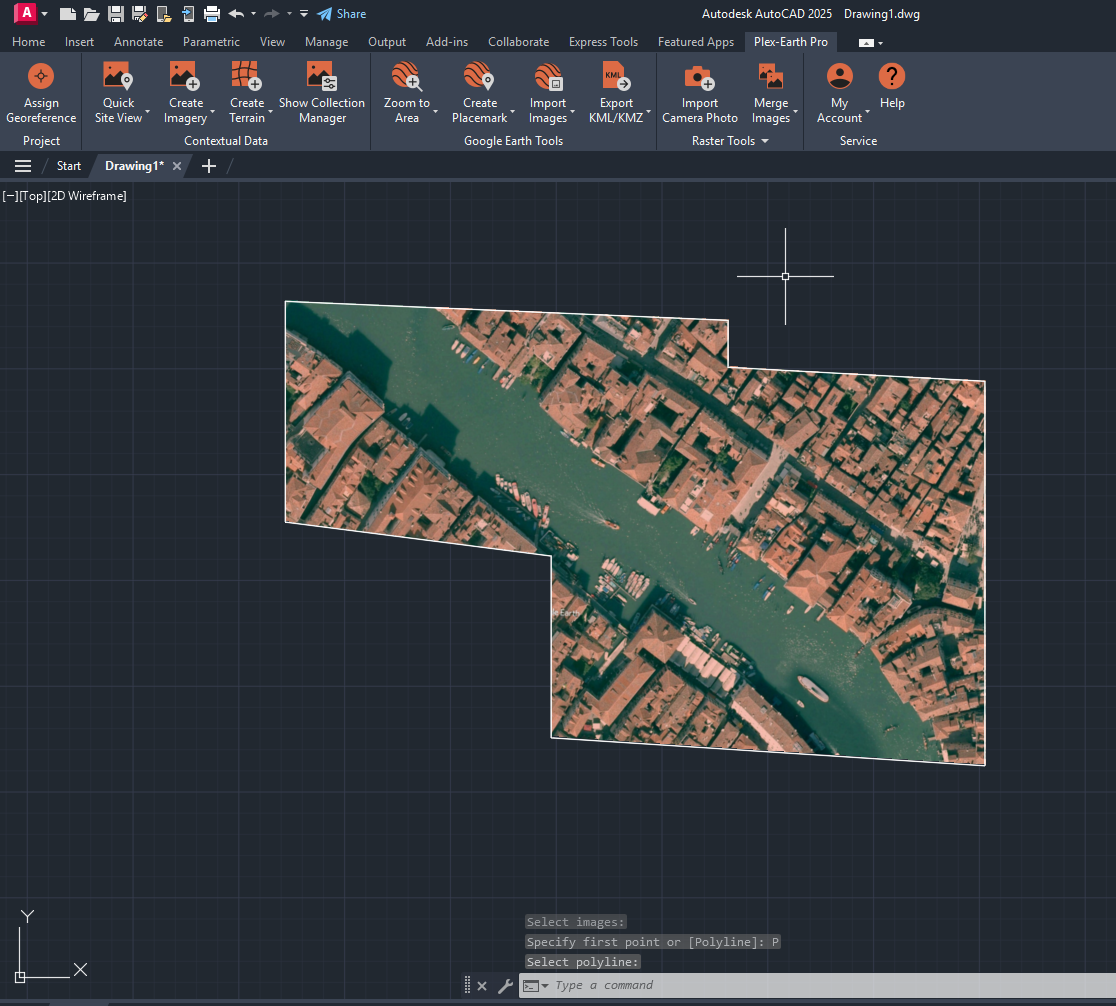Select the Plex-Earth Pro ribbon tab
The image size is (1116, 1006).
pos(791,42)
